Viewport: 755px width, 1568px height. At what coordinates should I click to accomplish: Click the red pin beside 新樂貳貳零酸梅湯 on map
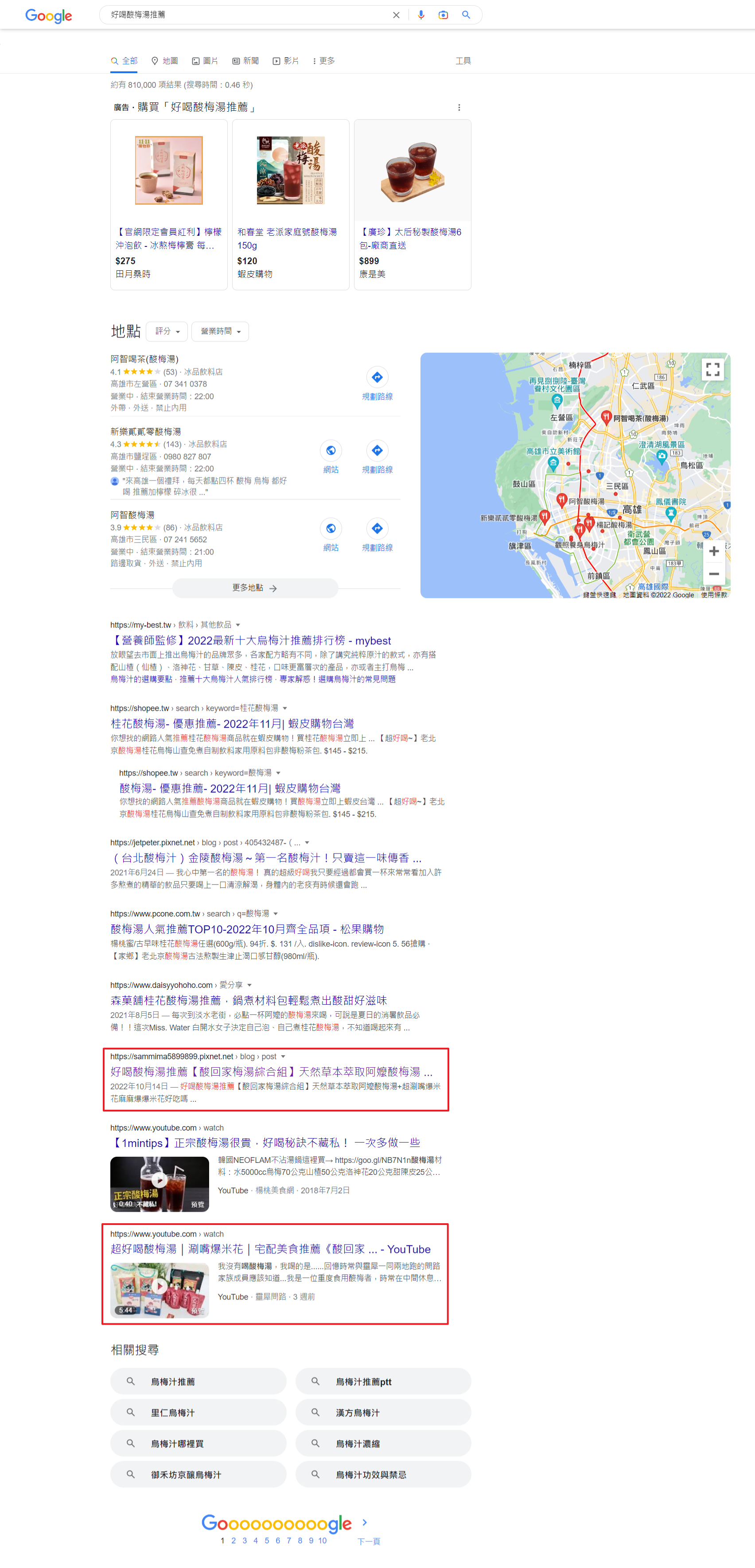545,517
